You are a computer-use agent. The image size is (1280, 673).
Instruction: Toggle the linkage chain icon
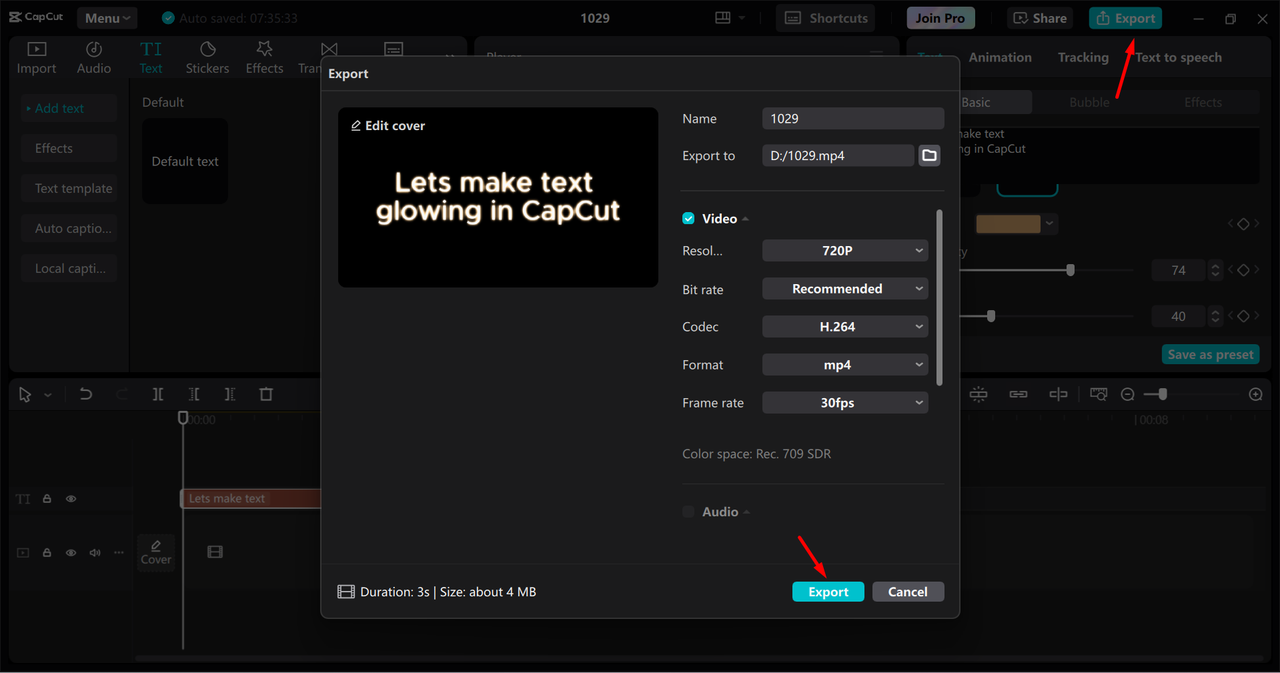(1018, 394)
